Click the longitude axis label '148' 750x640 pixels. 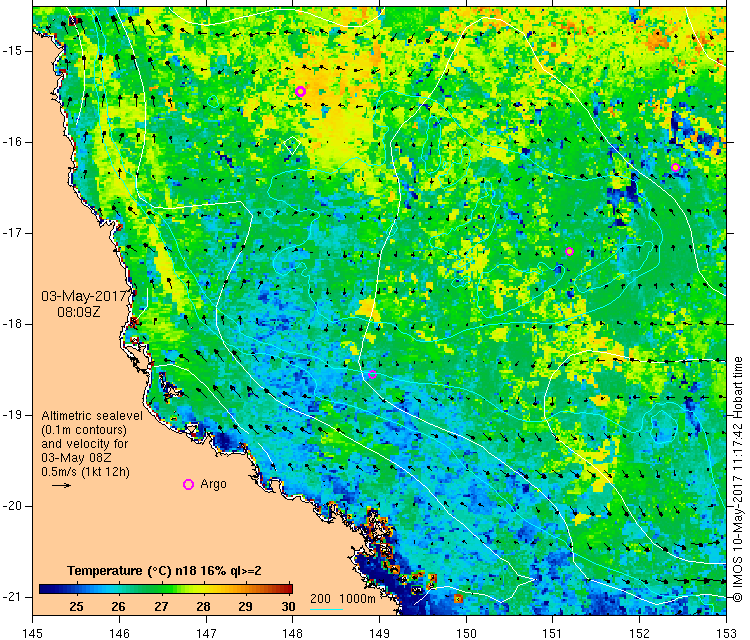coord(292,633)
